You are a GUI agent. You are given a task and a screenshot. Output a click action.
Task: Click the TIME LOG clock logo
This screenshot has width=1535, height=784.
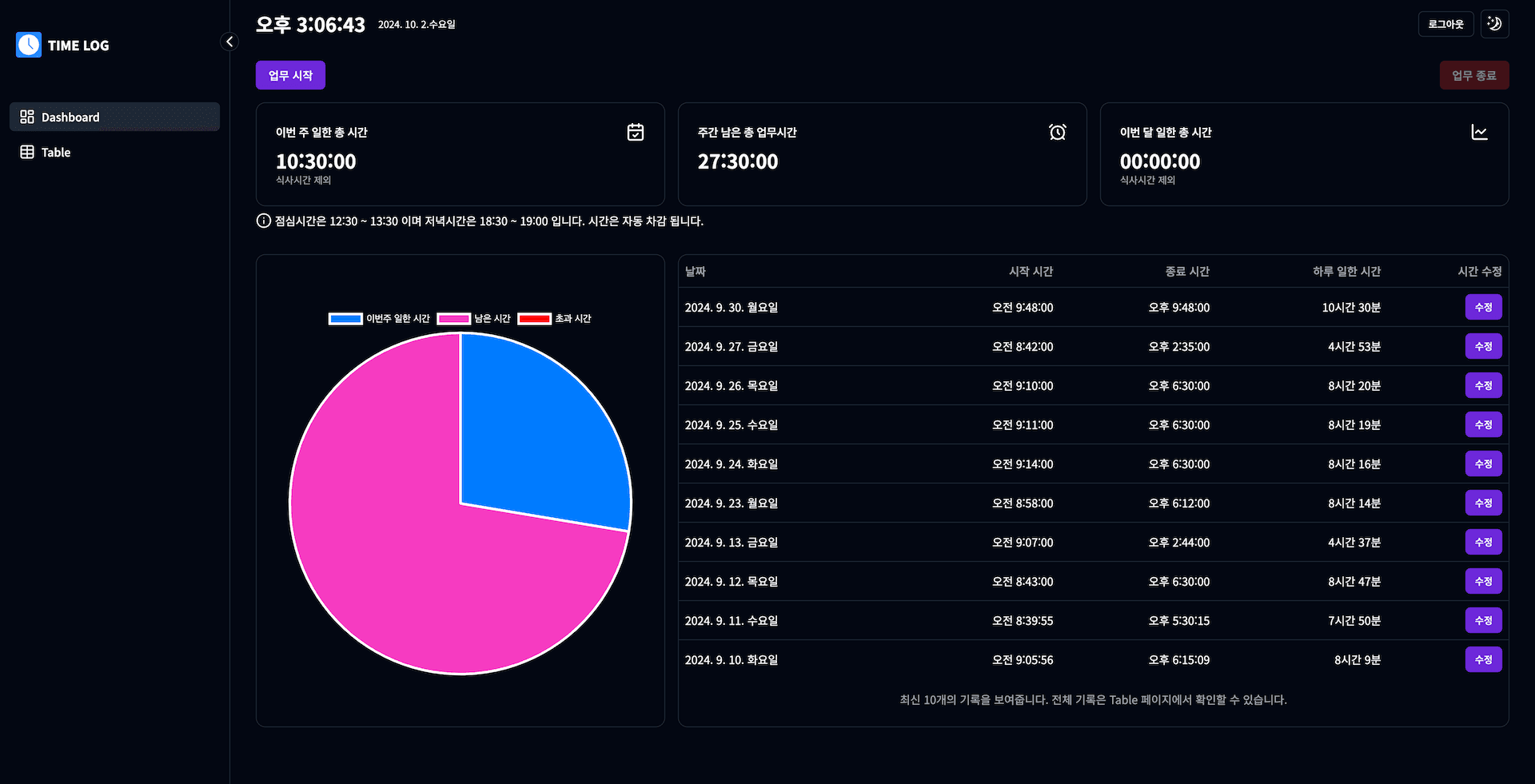29,45
